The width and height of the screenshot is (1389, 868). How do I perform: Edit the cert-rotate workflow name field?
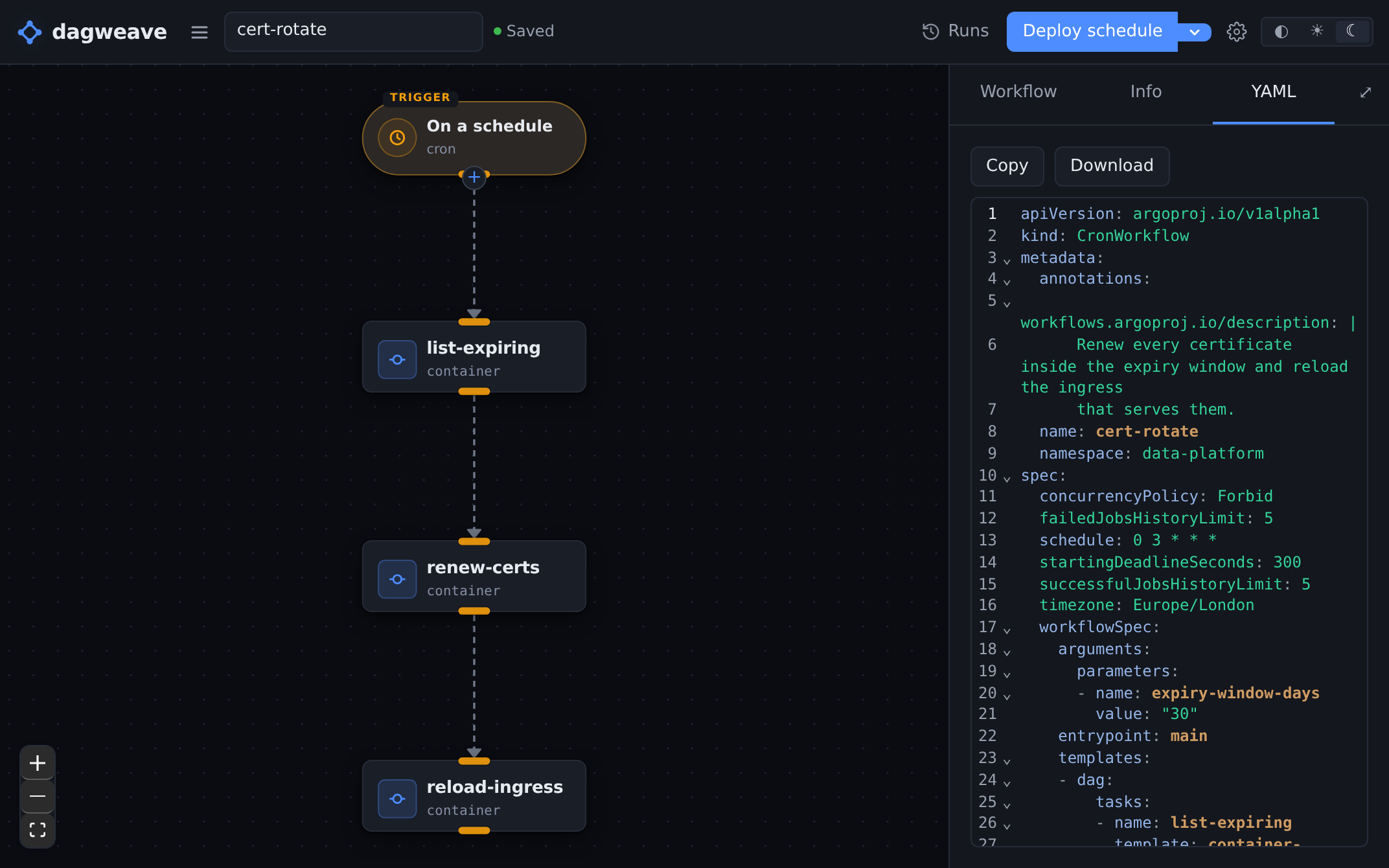[353, 31]
